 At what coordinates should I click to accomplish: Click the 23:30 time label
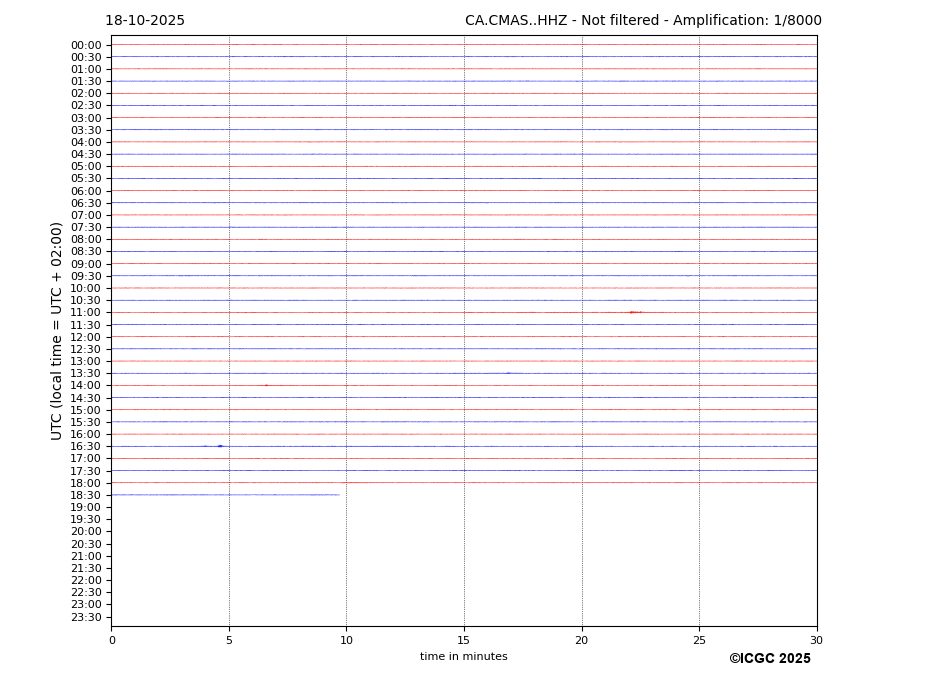pyautogui.click(x=86, y=617)
